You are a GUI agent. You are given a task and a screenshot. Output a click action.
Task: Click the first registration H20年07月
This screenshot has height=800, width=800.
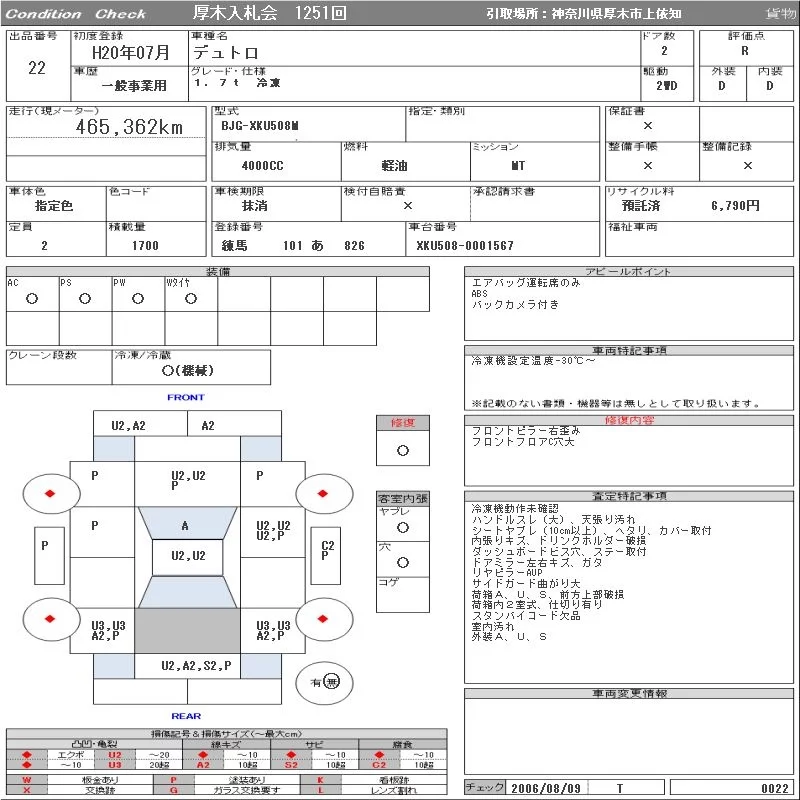pos(131,53)
